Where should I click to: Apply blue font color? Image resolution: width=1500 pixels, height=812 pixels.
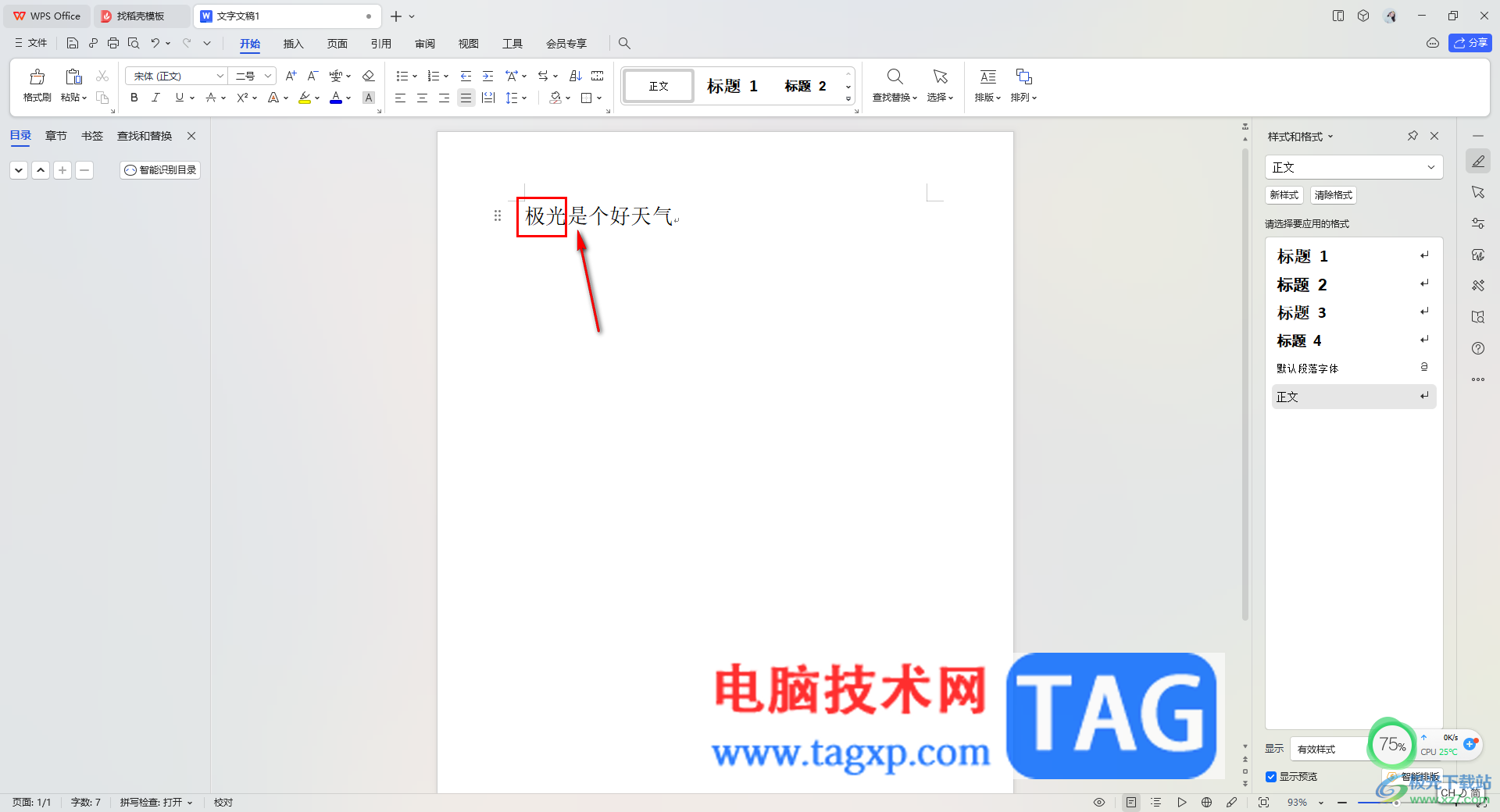336,98
